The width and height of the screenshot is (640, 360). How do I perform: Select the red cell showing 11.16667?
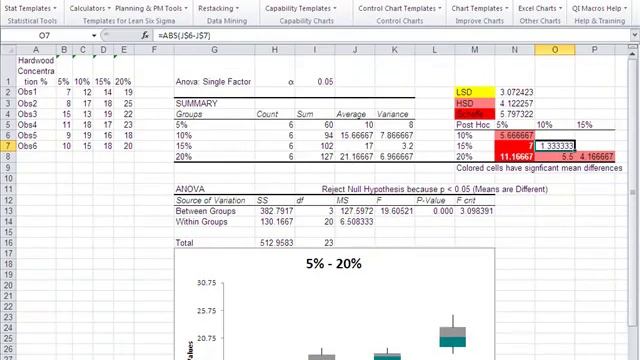(515, 156)
